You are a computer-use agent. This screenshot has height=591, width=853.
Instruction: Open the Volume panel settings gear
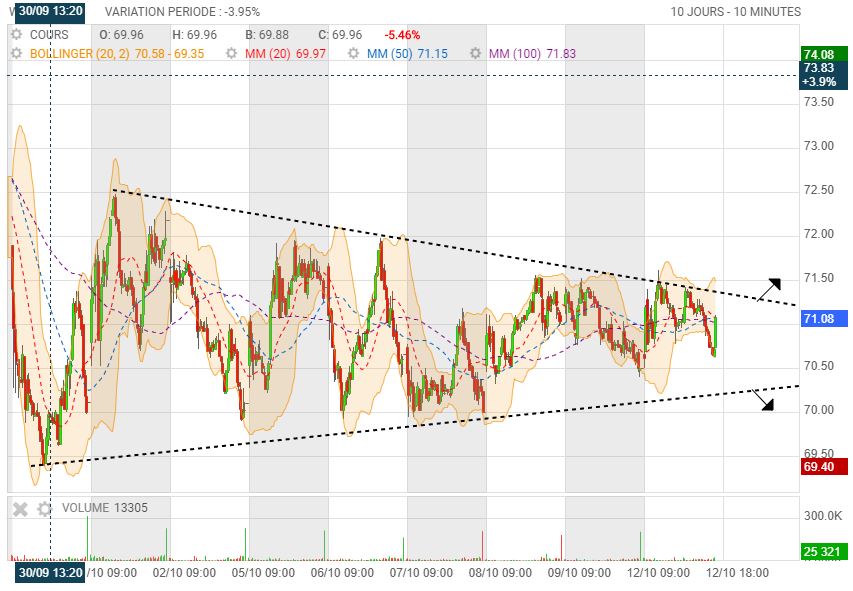43,508
